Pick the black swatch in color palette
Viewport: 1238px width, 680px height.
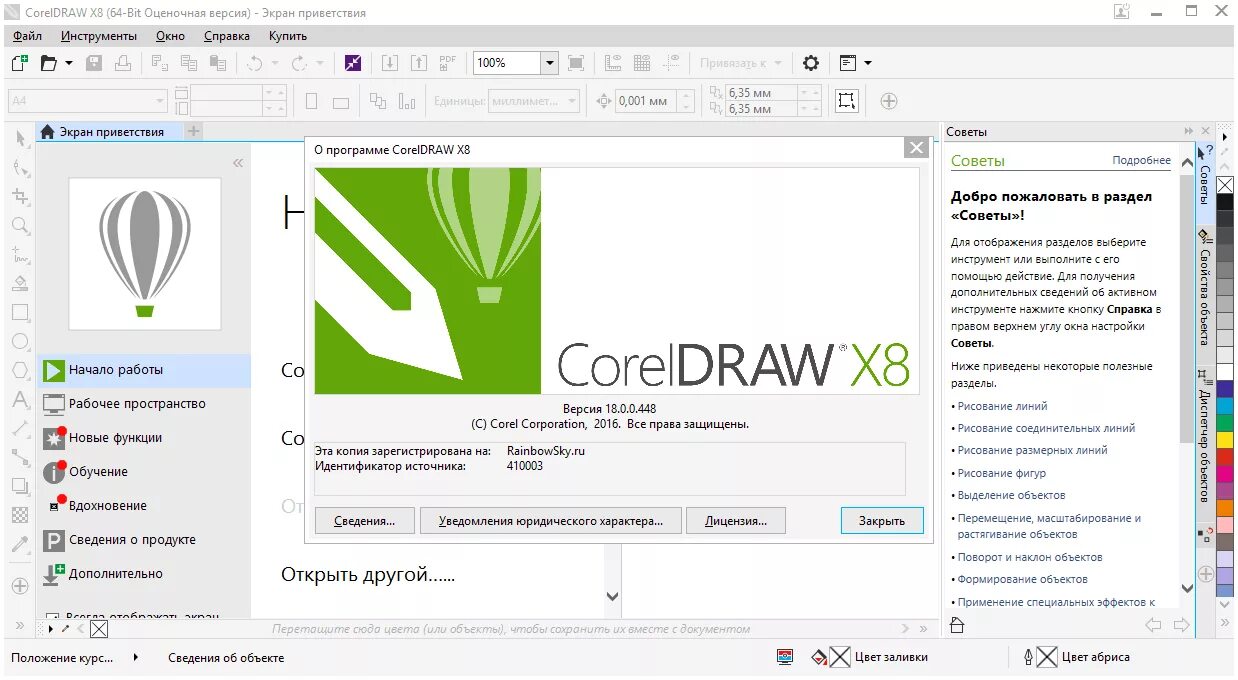1225,201
